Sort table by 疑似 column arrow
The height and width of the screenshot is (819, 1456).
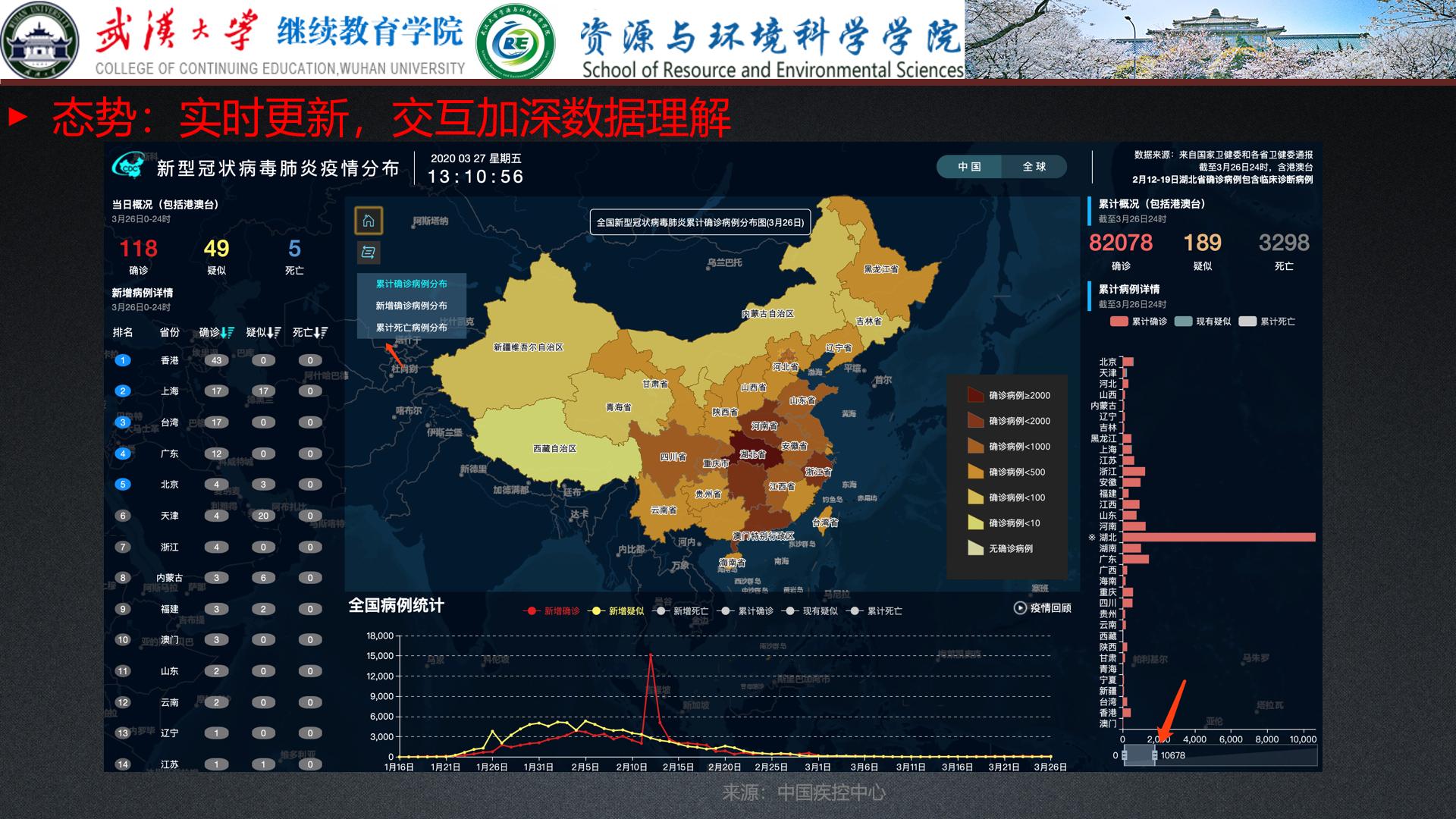point(275,332)
